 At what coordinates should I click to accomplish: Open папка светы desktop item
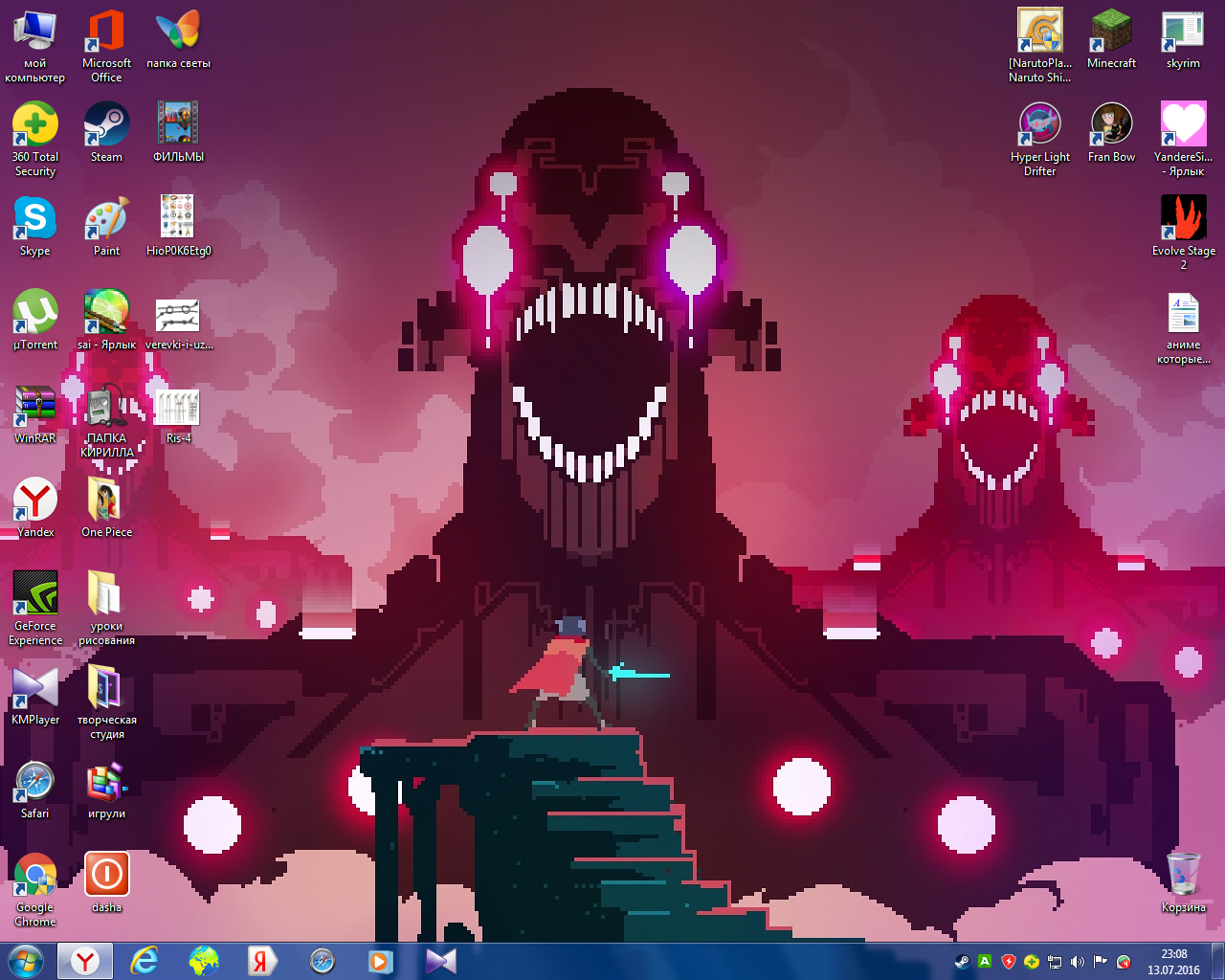[x=178, y=40]
